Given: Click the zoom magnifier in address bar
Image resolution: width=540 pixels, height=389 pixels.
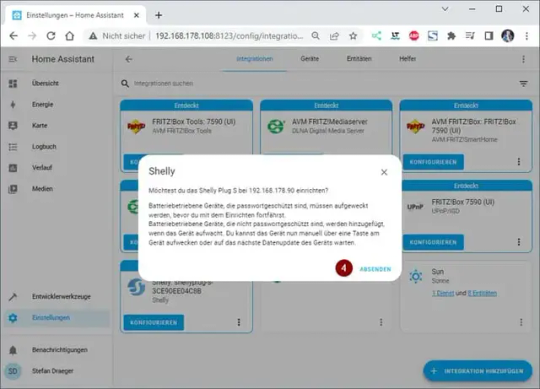Looking at the screenshot, I should click(315, 36).
